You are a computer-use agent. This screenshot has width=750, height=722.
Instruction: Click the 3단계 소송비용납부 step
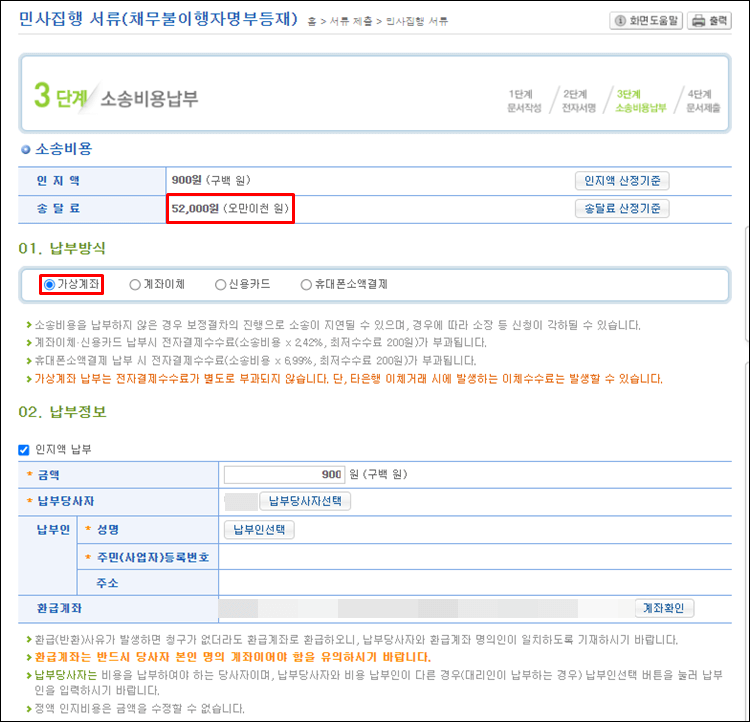[640, 101]
